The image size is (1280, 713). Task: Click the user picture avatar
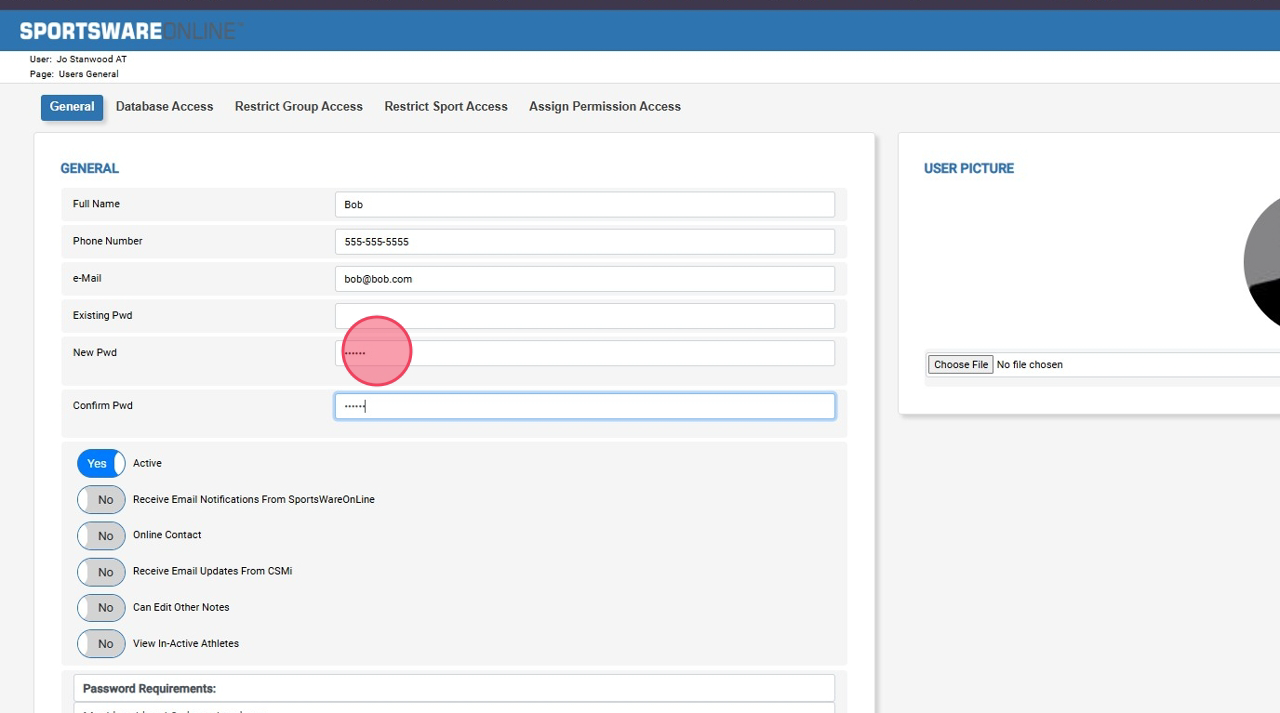[1263, 262]
